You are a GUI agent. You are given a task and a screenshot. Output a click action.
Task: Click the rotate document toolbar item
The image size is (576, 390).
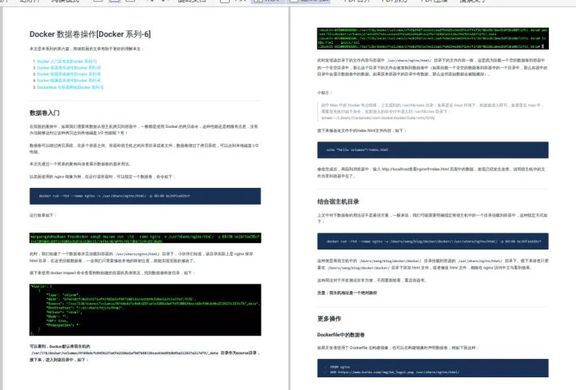click(x=192, y=1)
